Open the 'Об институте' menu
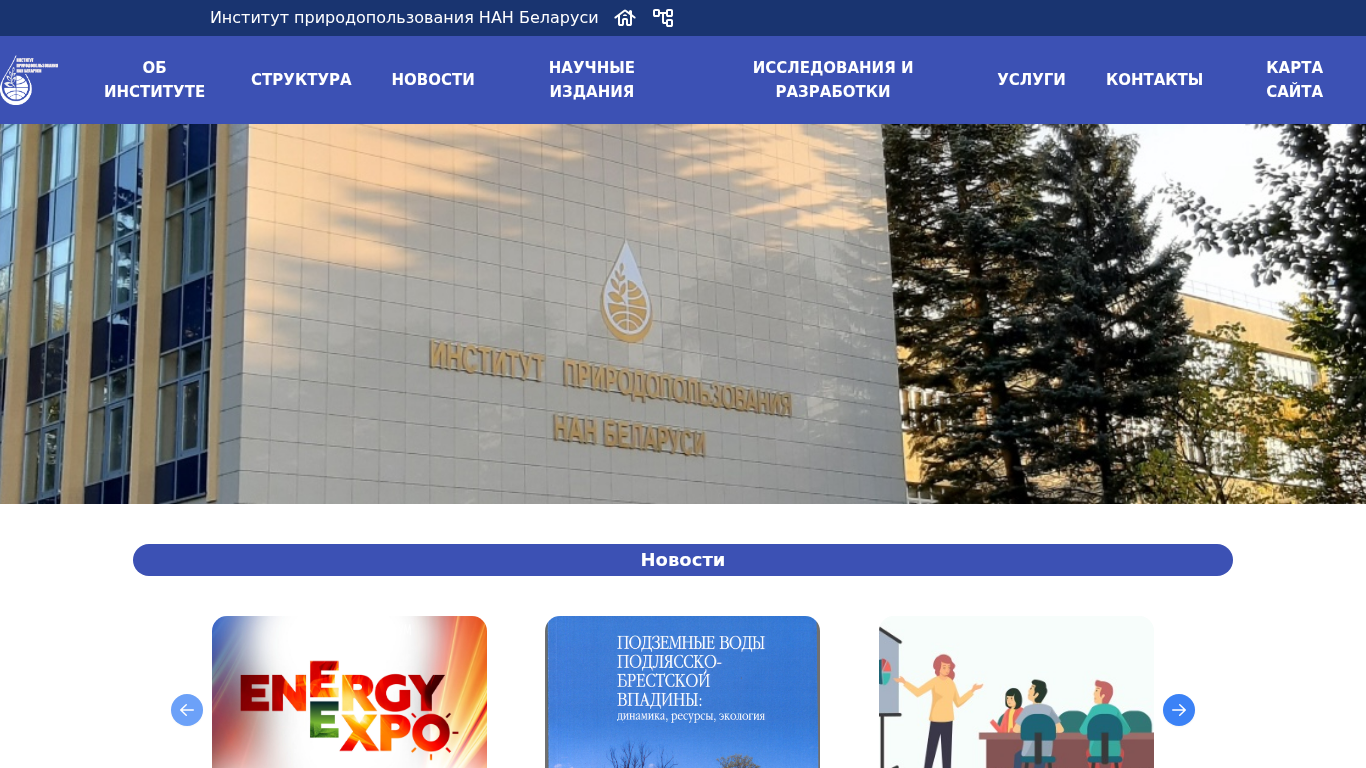The height and width of the screenshot is (768, 1366). tap(154, 80)
